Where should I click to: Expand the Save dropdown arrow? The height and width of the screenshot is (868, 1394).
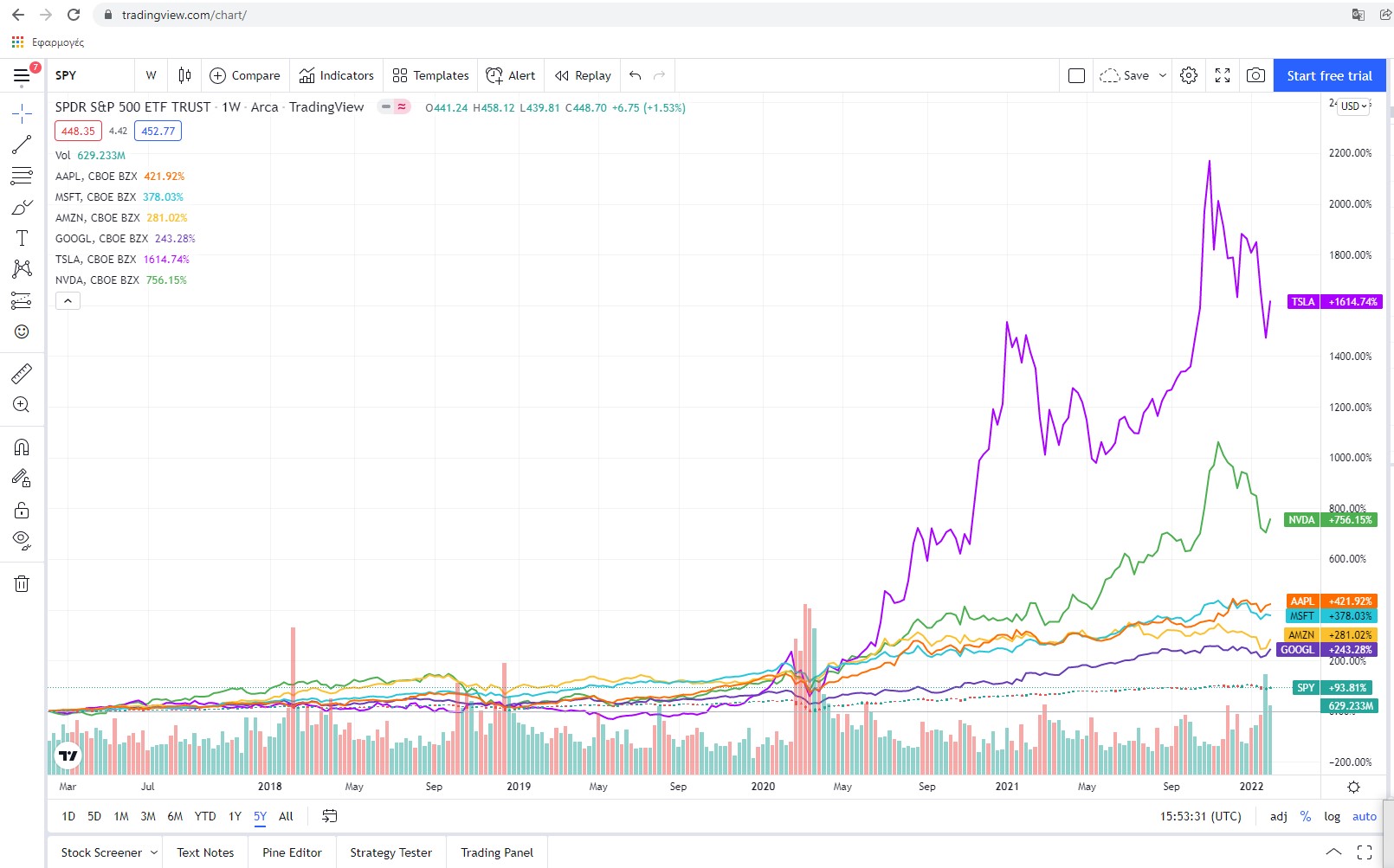(1163, 75)
